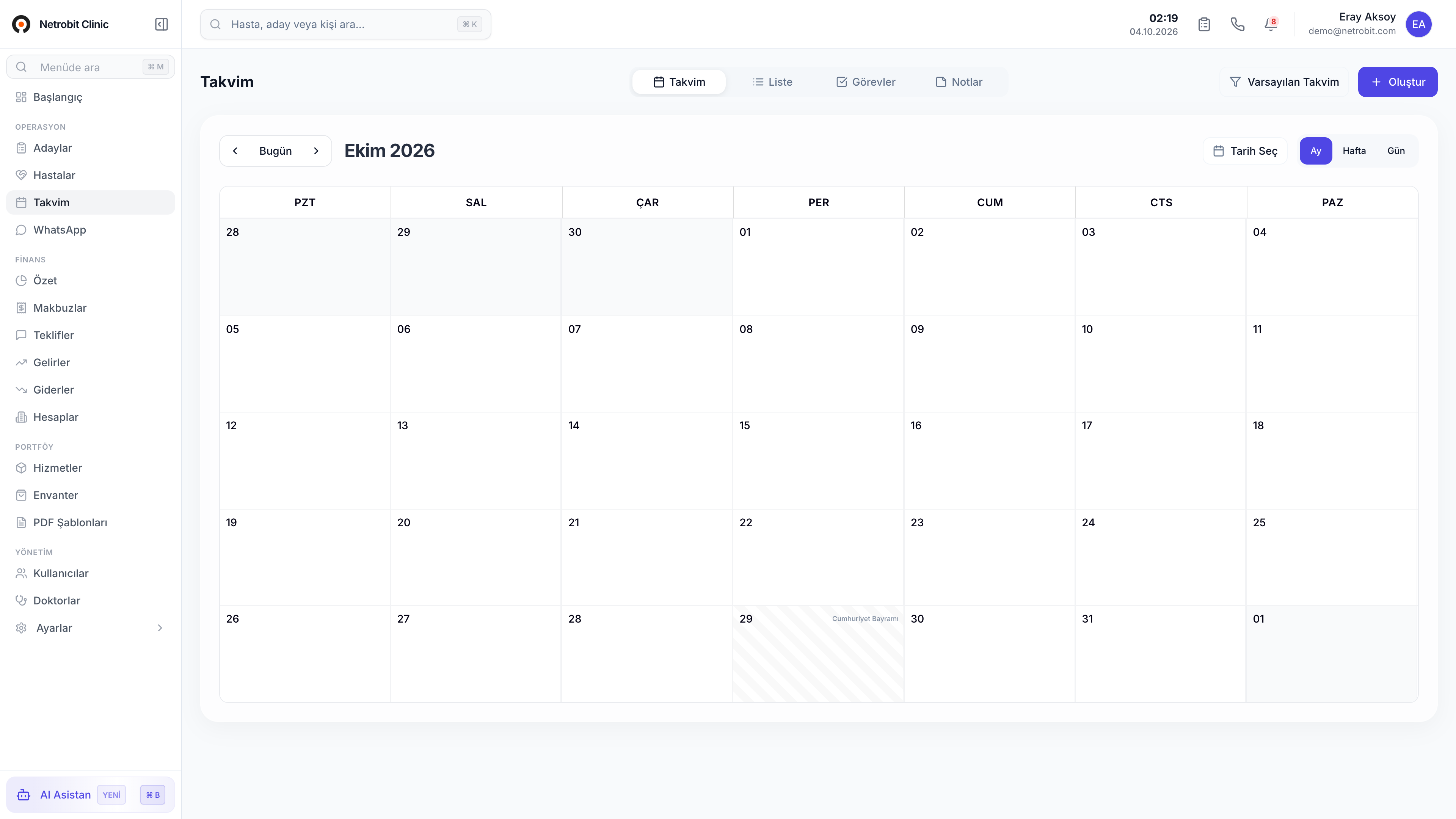Select the Takvim view tab
The width and height of the screenshot is (1456, 819).
[679, 82]
